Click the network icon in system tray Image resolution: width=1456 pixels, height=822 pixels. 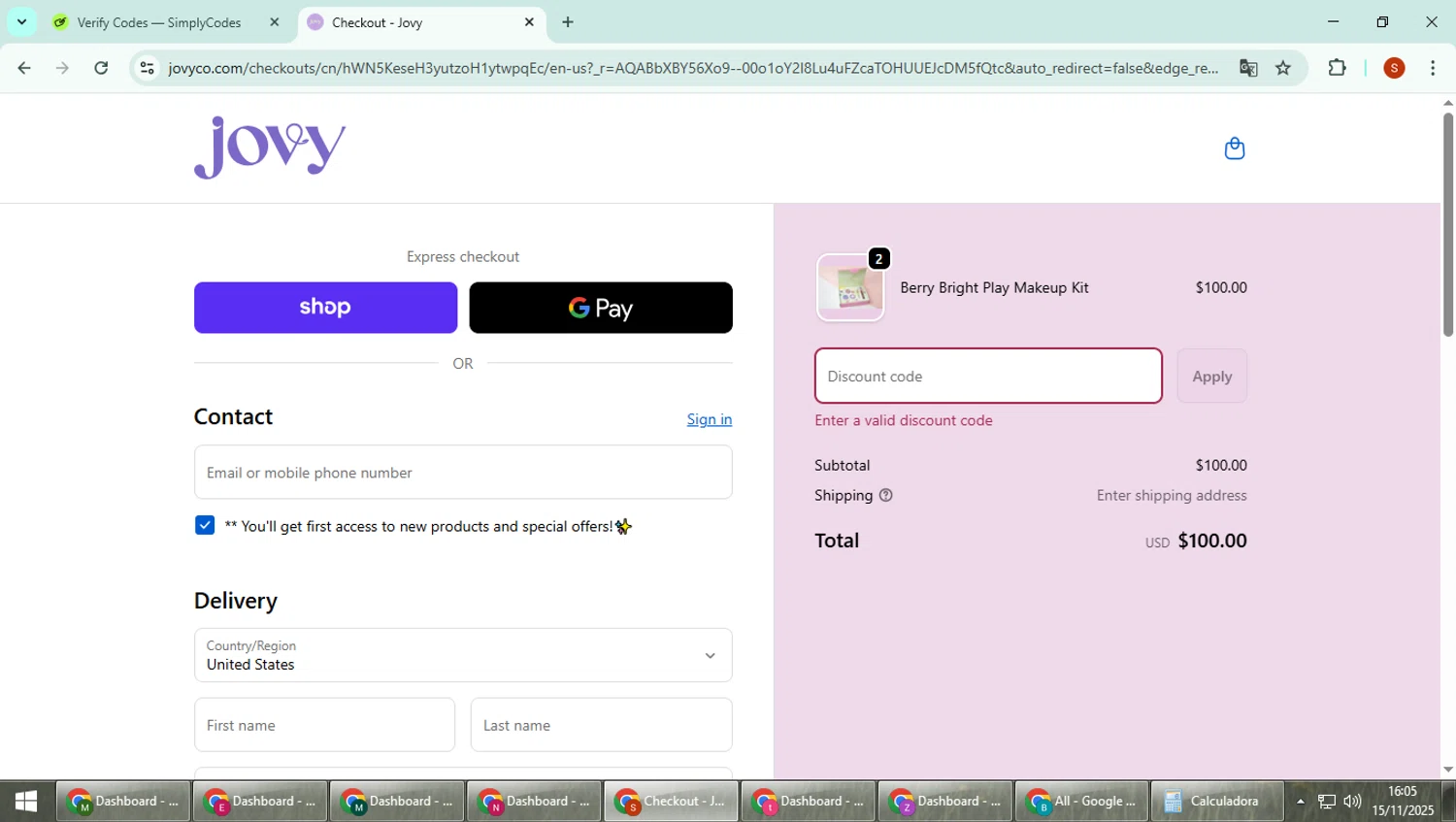tap(1326, 802)
